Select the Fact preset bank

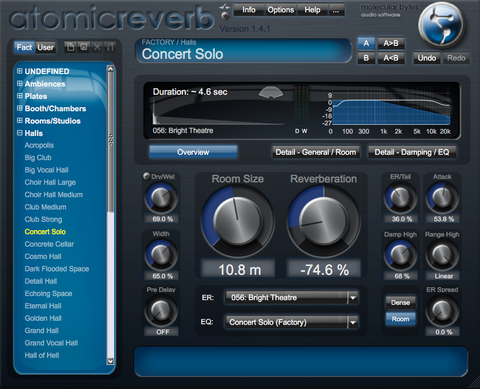[24, 47]
